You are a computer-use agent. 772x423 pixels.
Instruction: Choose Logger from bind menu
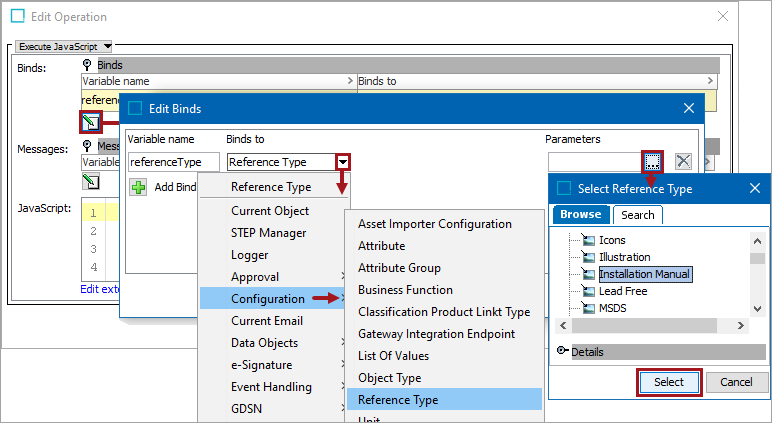(250, 255)
